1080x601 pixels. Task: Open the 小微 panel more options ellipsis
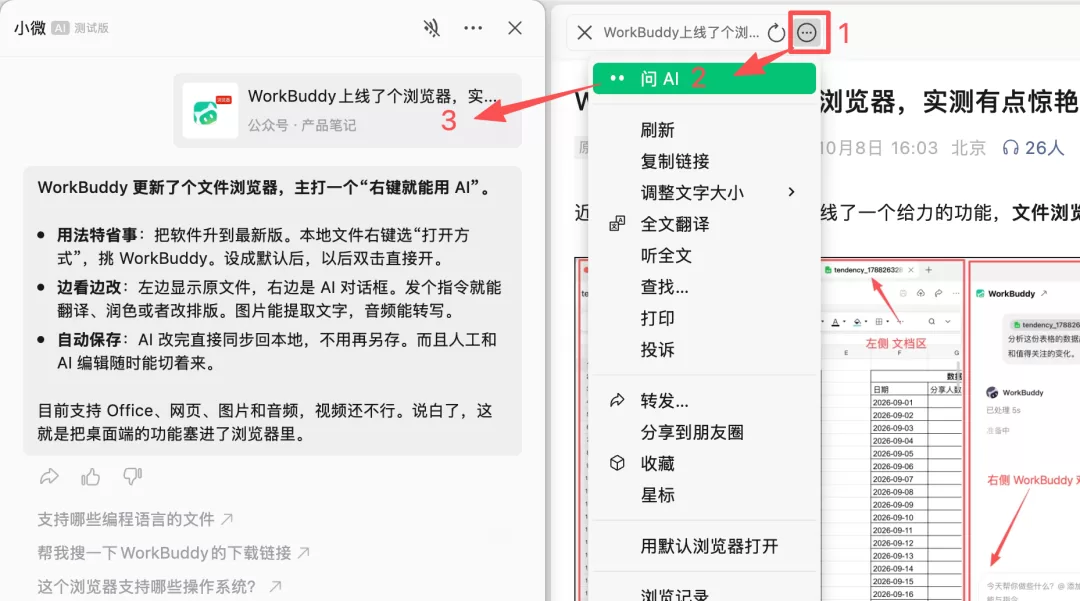click(x=473, y=28)
